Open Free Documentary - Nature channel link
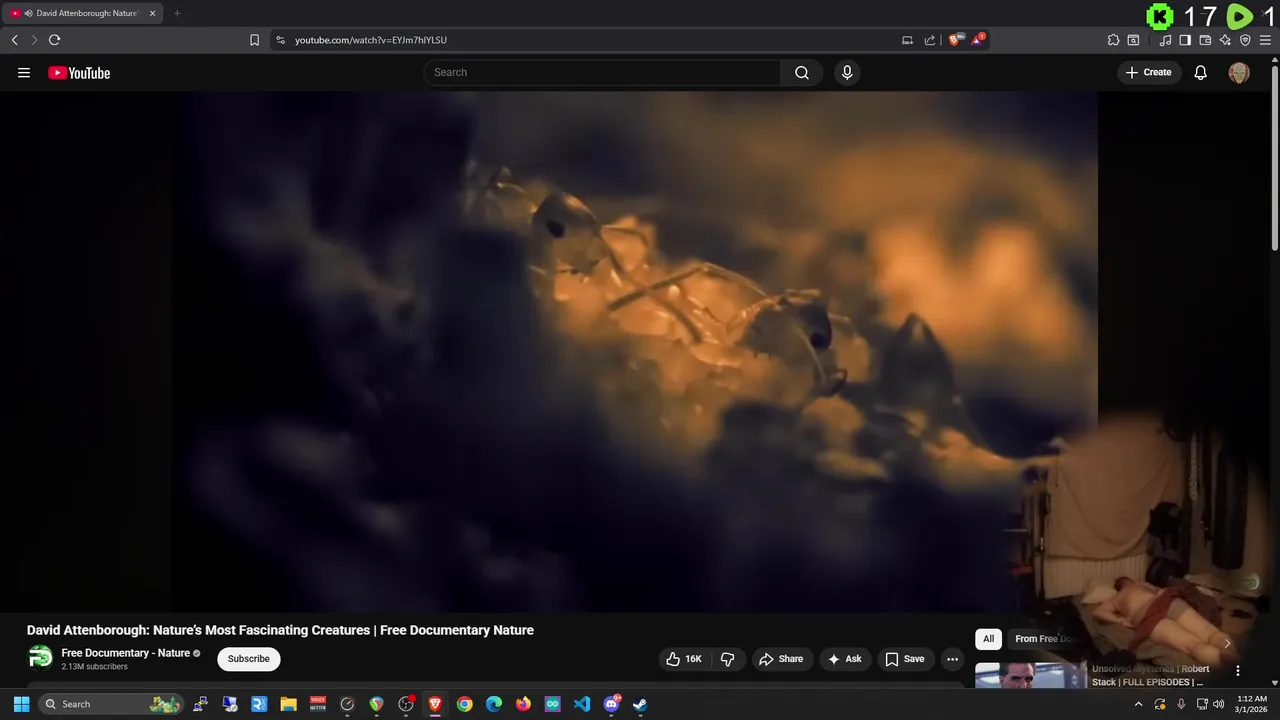 pos(125,653)
